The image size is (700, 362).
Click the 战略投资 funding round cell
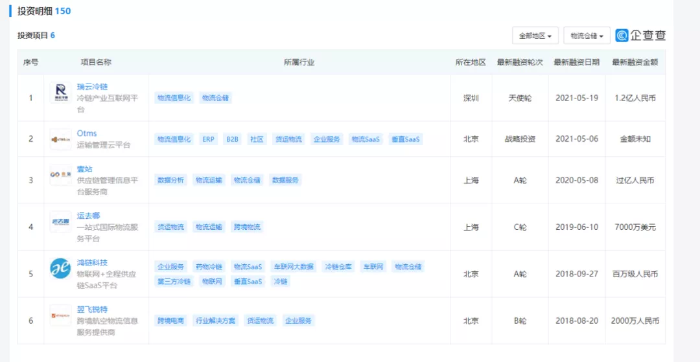(520, 139)
